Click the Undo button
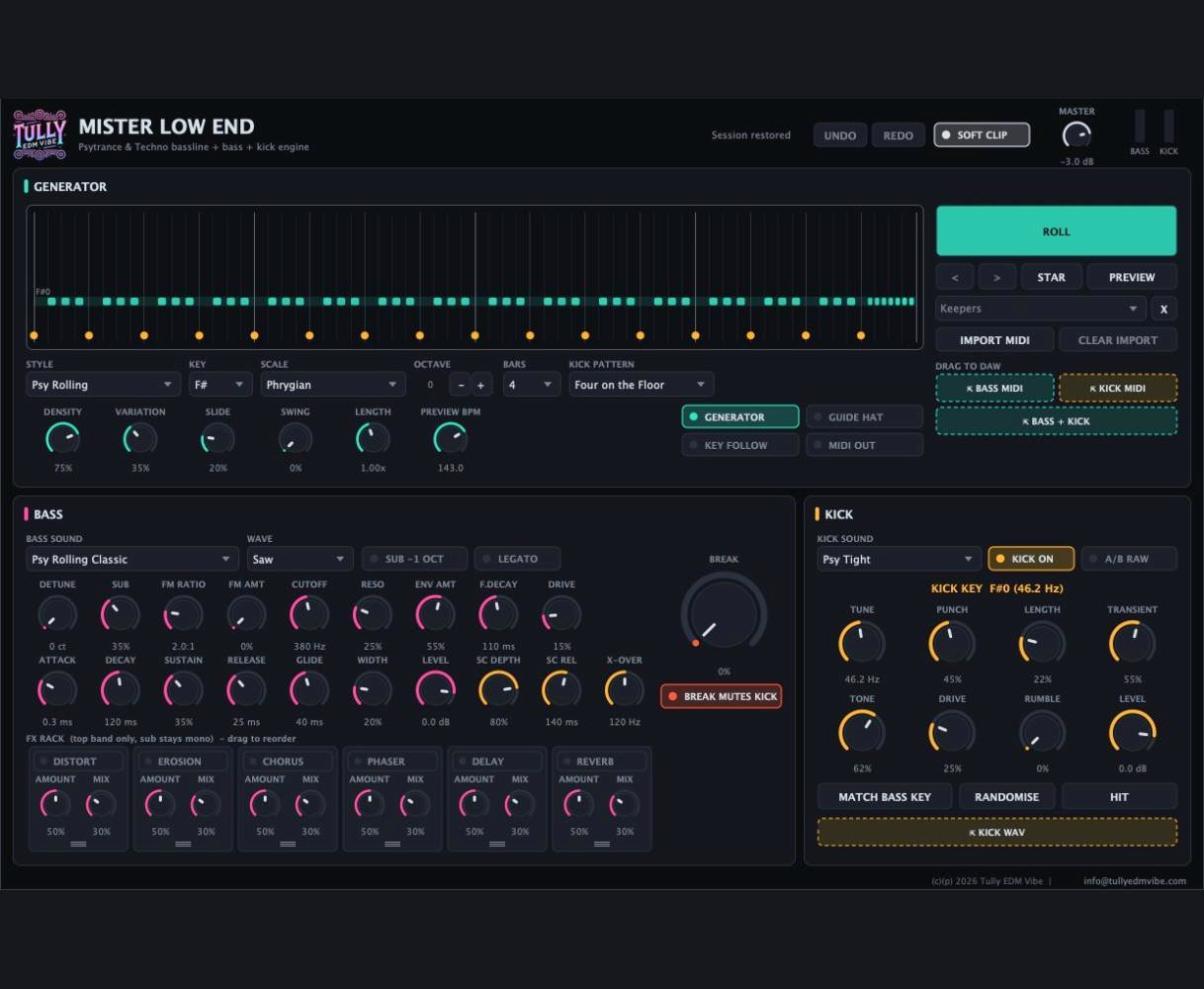The image size is (1204, 989). point(840,135)
